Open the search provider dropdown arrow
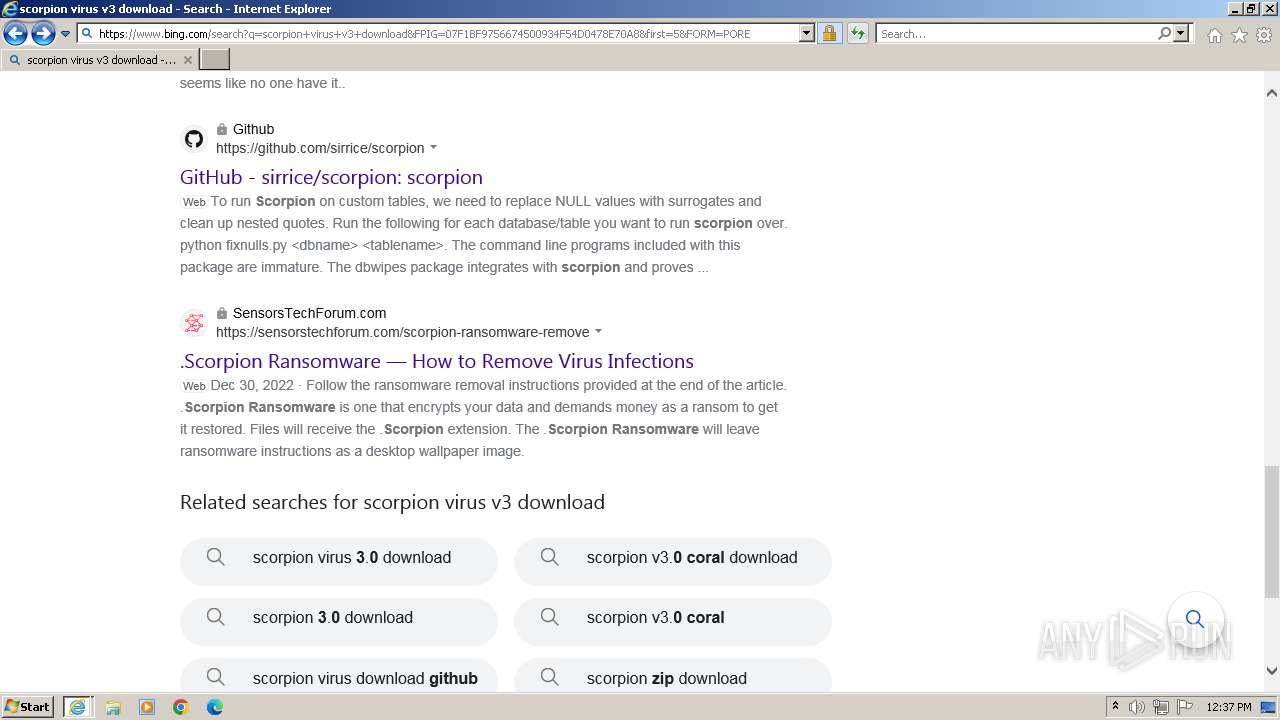The image size is (1280, 720). pyautogui.click(x=1181, y=33)
